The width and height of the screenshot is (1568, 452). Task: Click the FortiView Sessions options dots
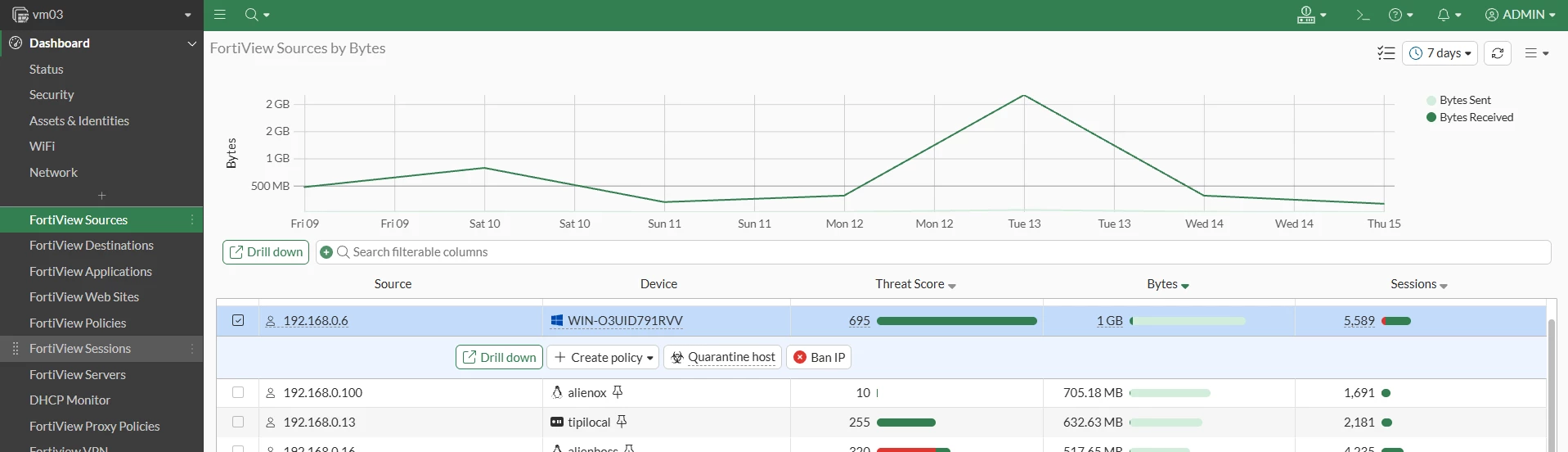192,348
